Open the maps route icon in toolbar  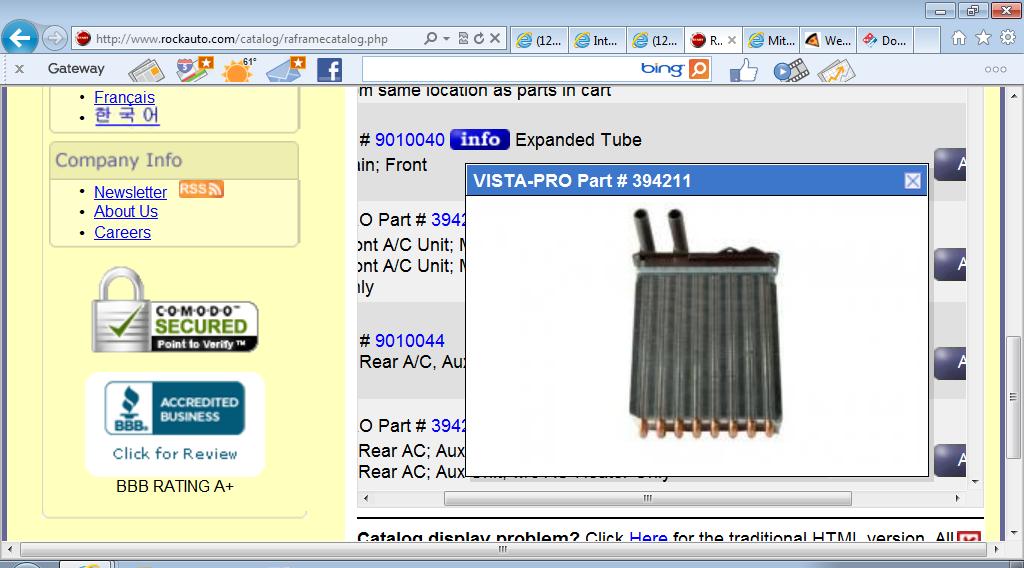coord(194,69)
